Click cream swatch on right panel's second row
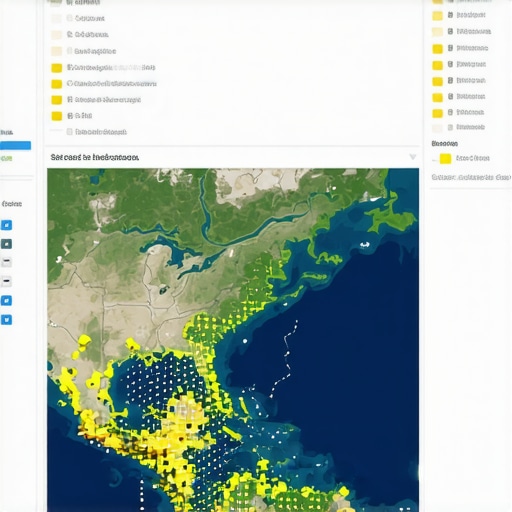 click(x=437, y=32)
